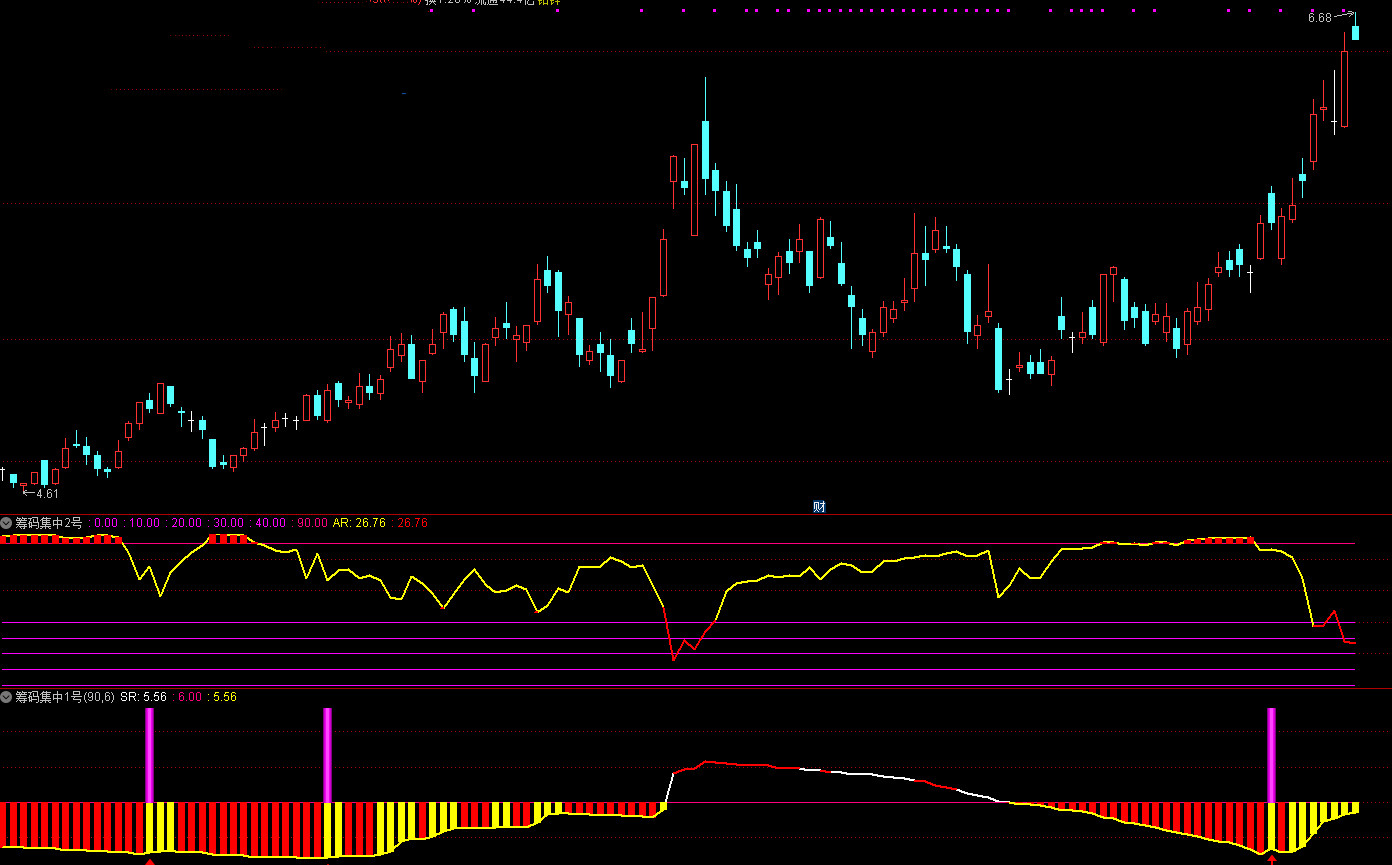Click the leftmost magenta signal bar
The image size is (1392, 865).
[150, 754]
